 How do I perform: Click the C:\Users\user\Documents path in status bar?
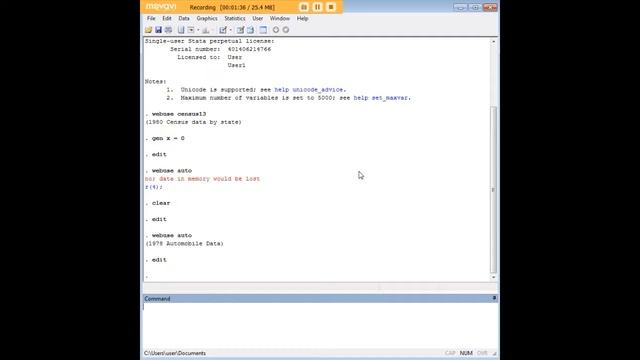(175, 353)
